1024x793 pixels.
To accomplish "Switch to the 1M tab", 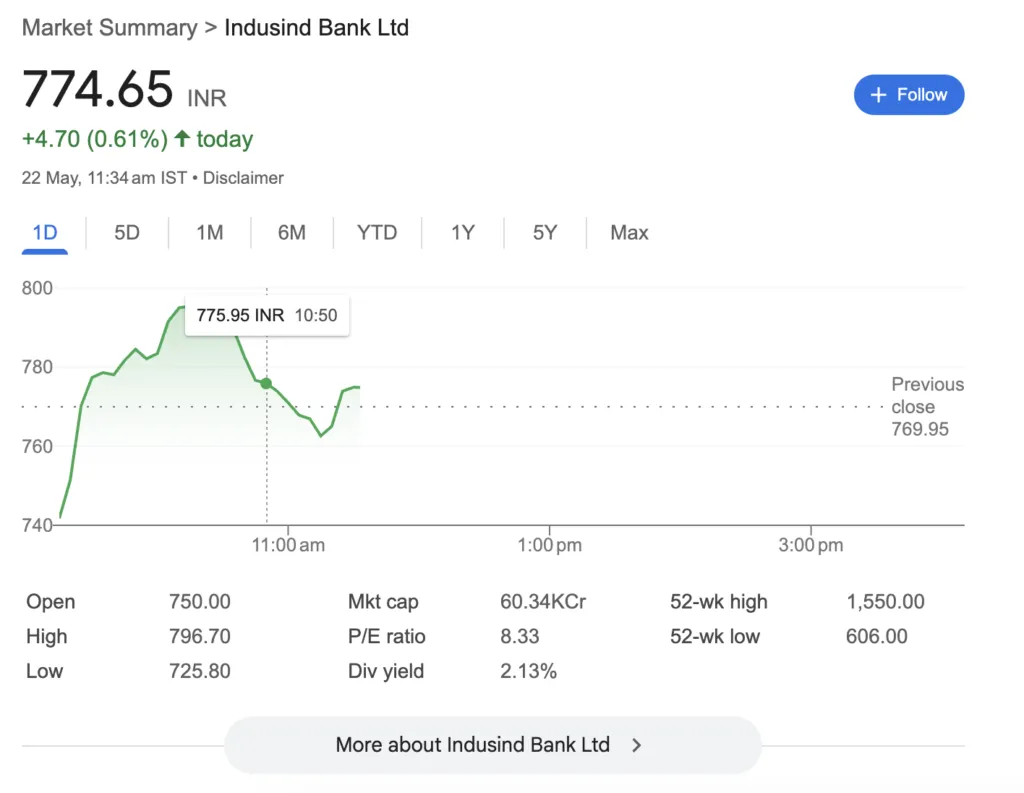I will click(x=210, y=233).
